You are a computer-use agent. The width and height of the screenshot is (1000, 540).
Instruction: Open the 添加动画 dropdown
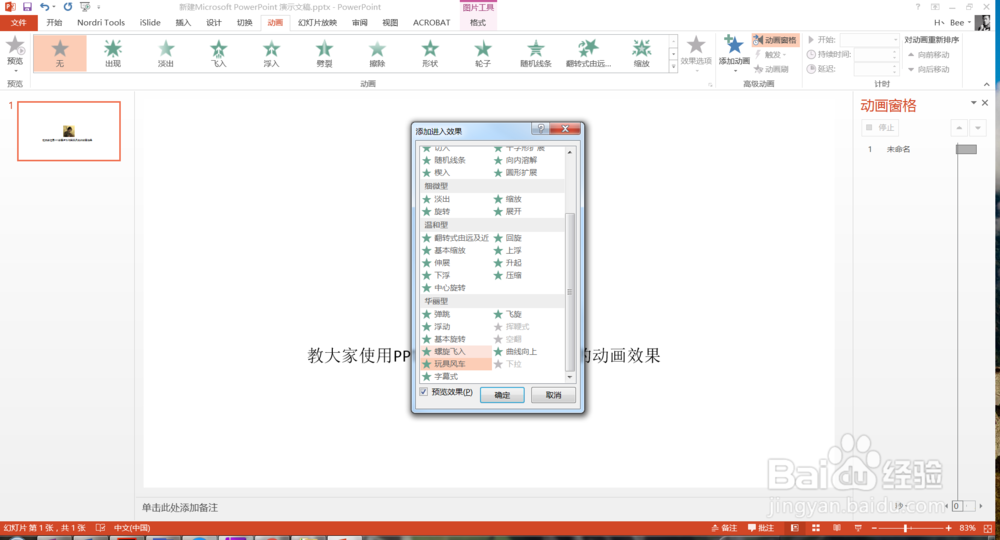click(734, 52)
